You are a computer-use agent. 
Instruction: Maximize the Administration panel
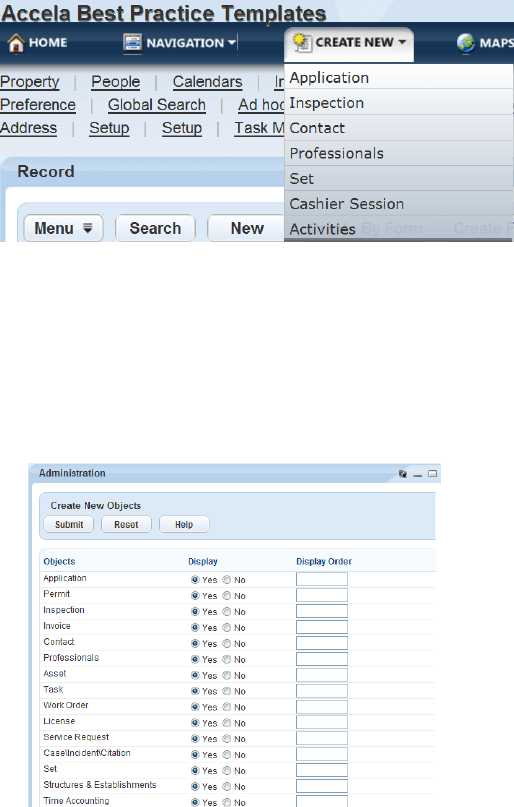tap(433, 473)
